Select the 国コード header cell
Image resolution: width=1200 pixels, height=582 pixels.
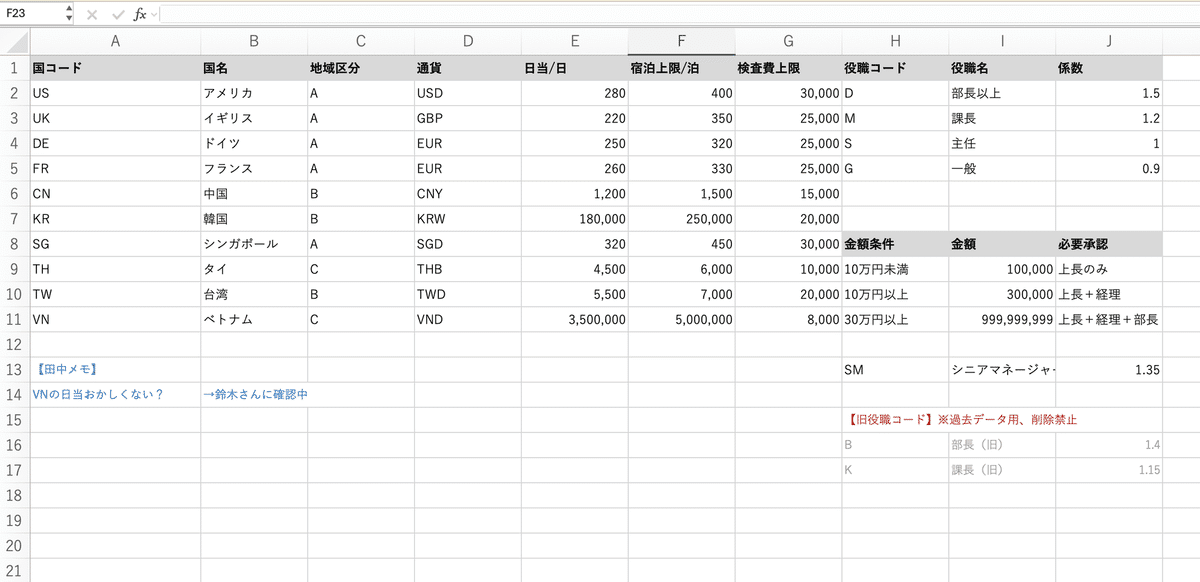(115, 69)
